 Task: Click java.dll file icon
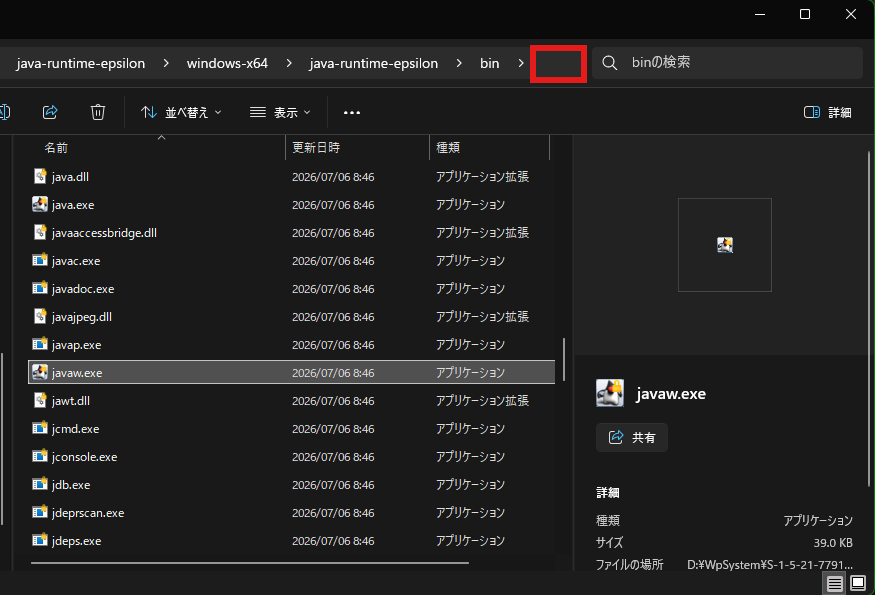(40, 176)
